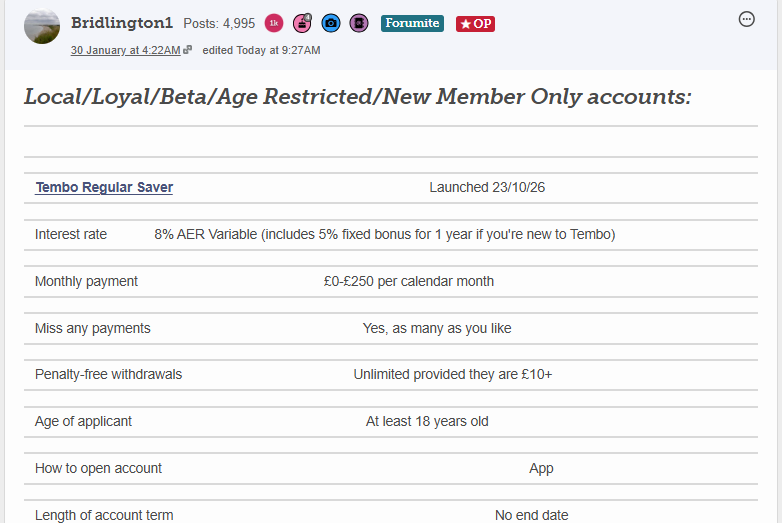Viewport: 782px width, 523px height.
Task: Click the 'Posts: 4,995' count
Action: pos(219,23)
